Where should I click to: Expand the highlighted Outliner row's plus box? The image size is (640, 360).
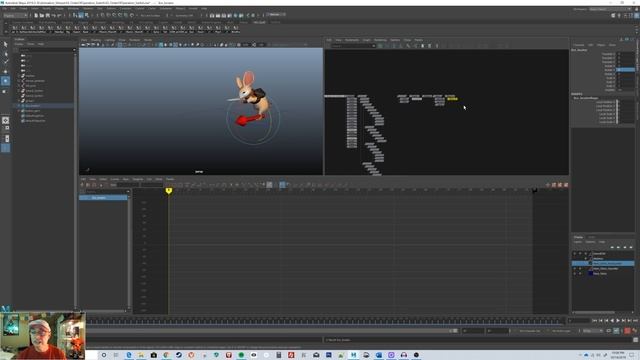(x=18, y=106)
